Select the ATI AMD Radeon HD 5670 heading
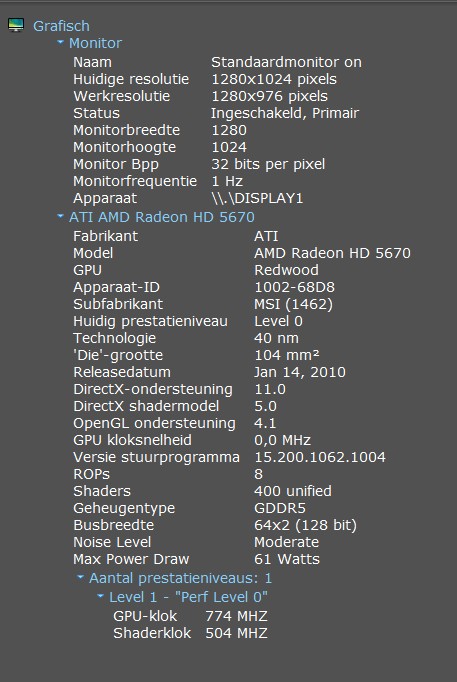This screenshot has height=682, width=457. point(162,217)
